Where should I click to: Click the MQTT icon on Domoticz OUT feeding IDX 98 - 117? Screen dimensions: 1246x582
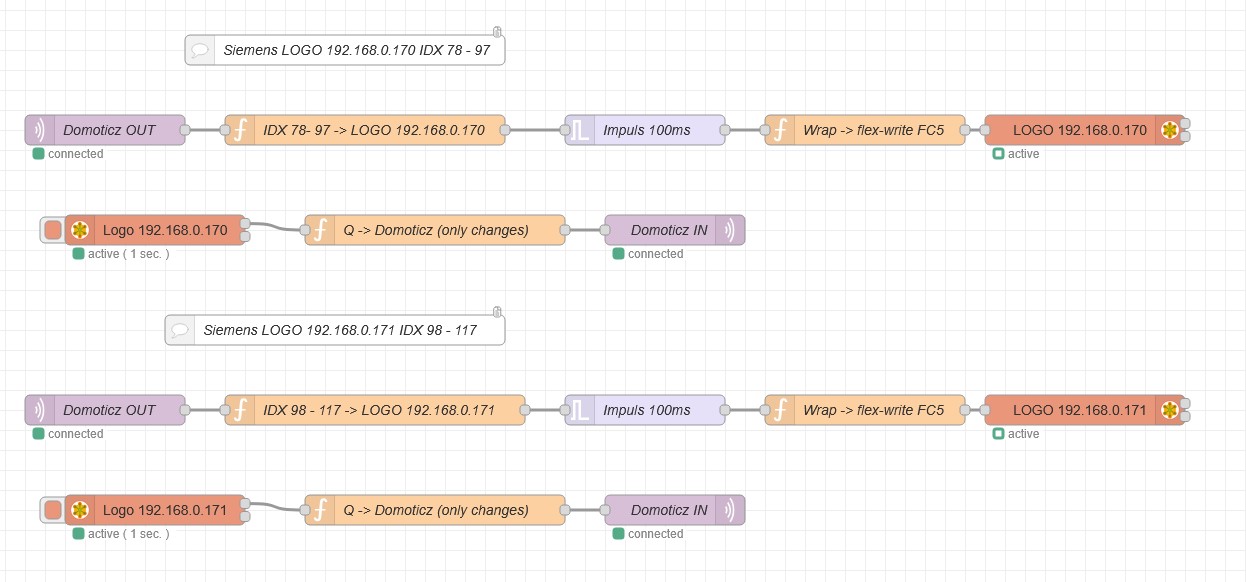point(40,410)
